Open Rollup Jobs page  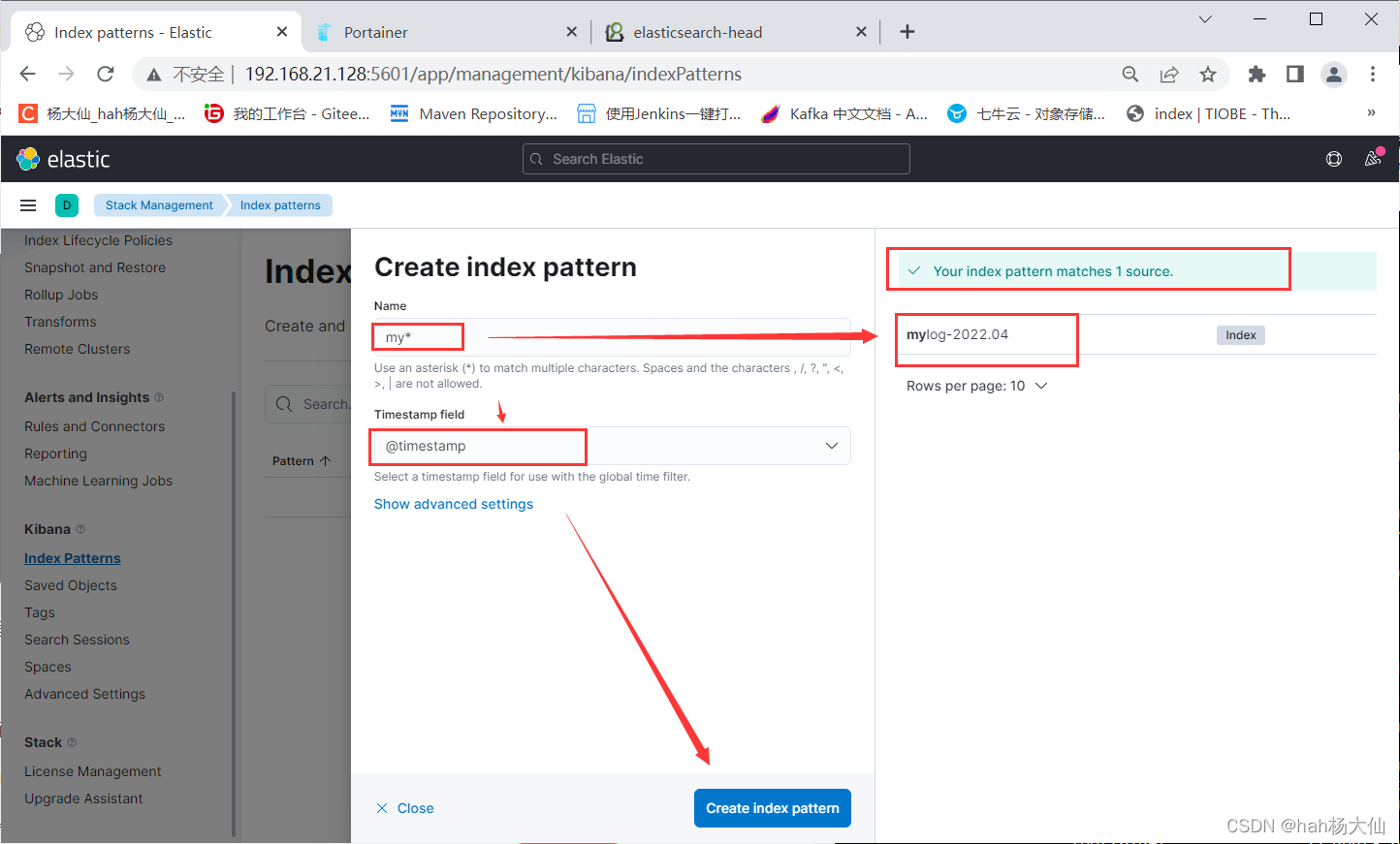coord(61,295)
